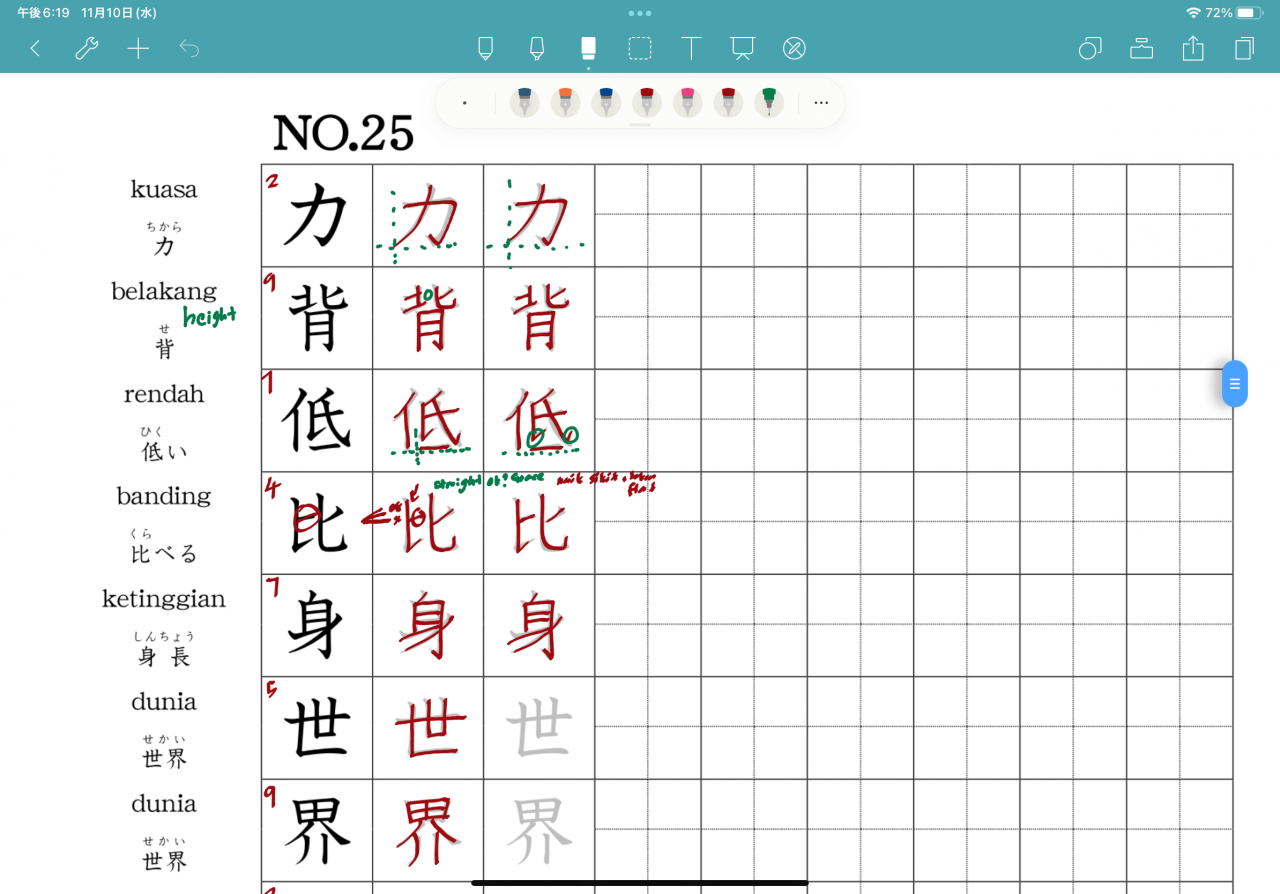Grab the blue page scroll handle
The width and height of the screenshot is (1280, 894).
click(x=1234, y=384)
